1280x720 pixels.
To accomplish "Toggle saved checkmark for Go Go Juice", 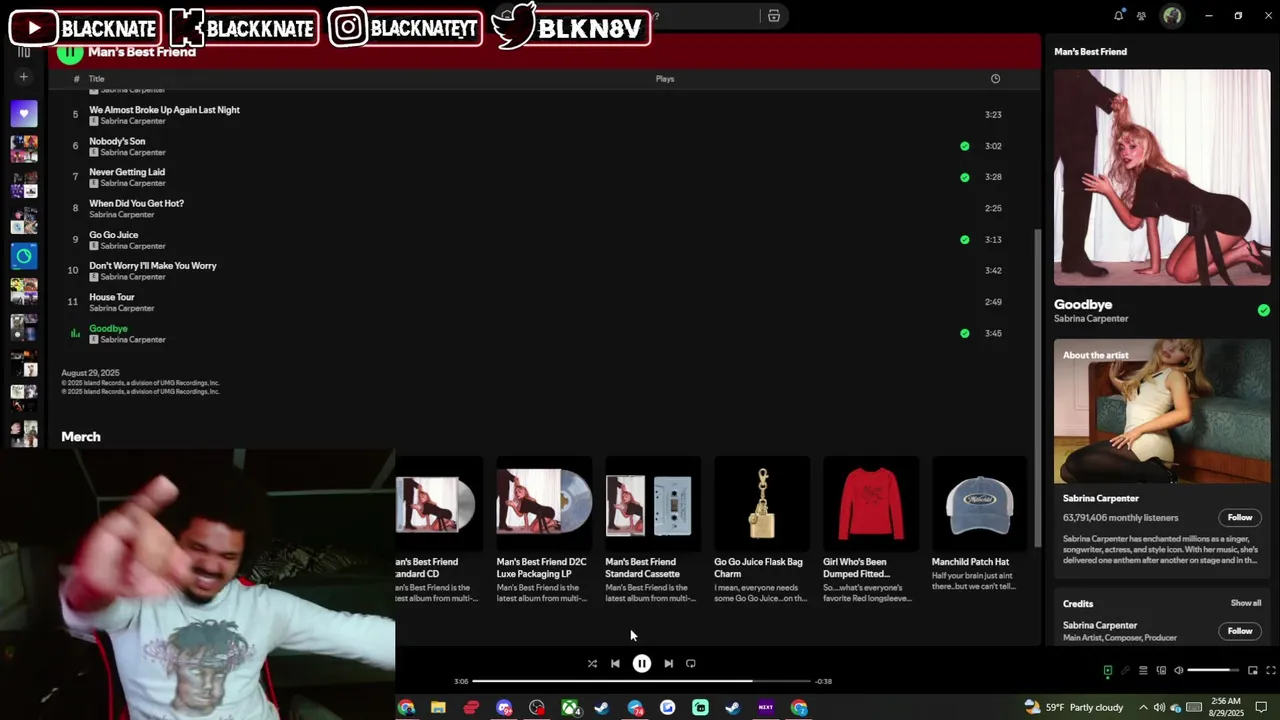I will pos(964,240).
